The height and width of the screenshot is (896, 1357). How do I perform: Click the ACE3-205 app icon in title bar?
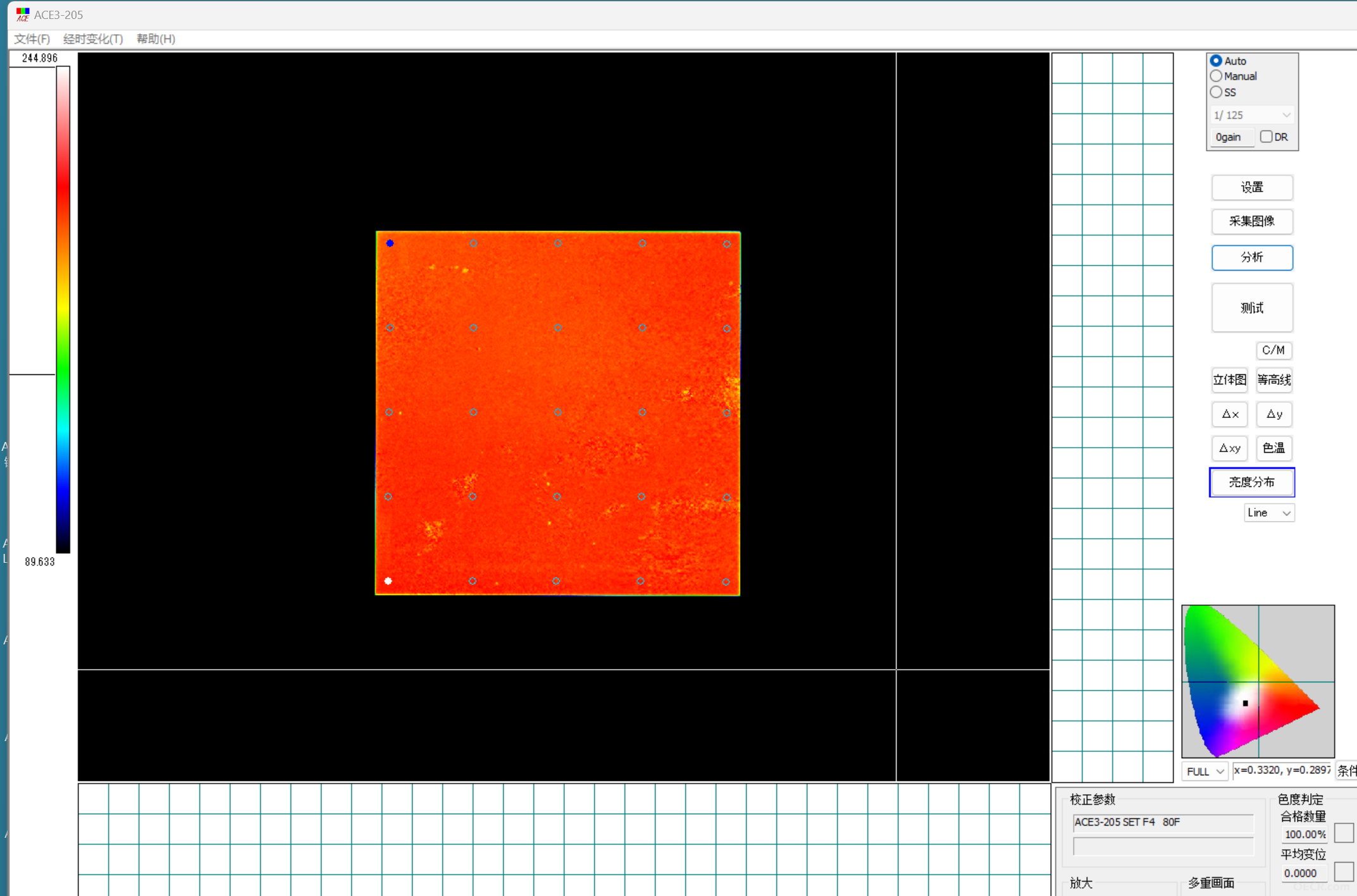click(x=23, y=14)
